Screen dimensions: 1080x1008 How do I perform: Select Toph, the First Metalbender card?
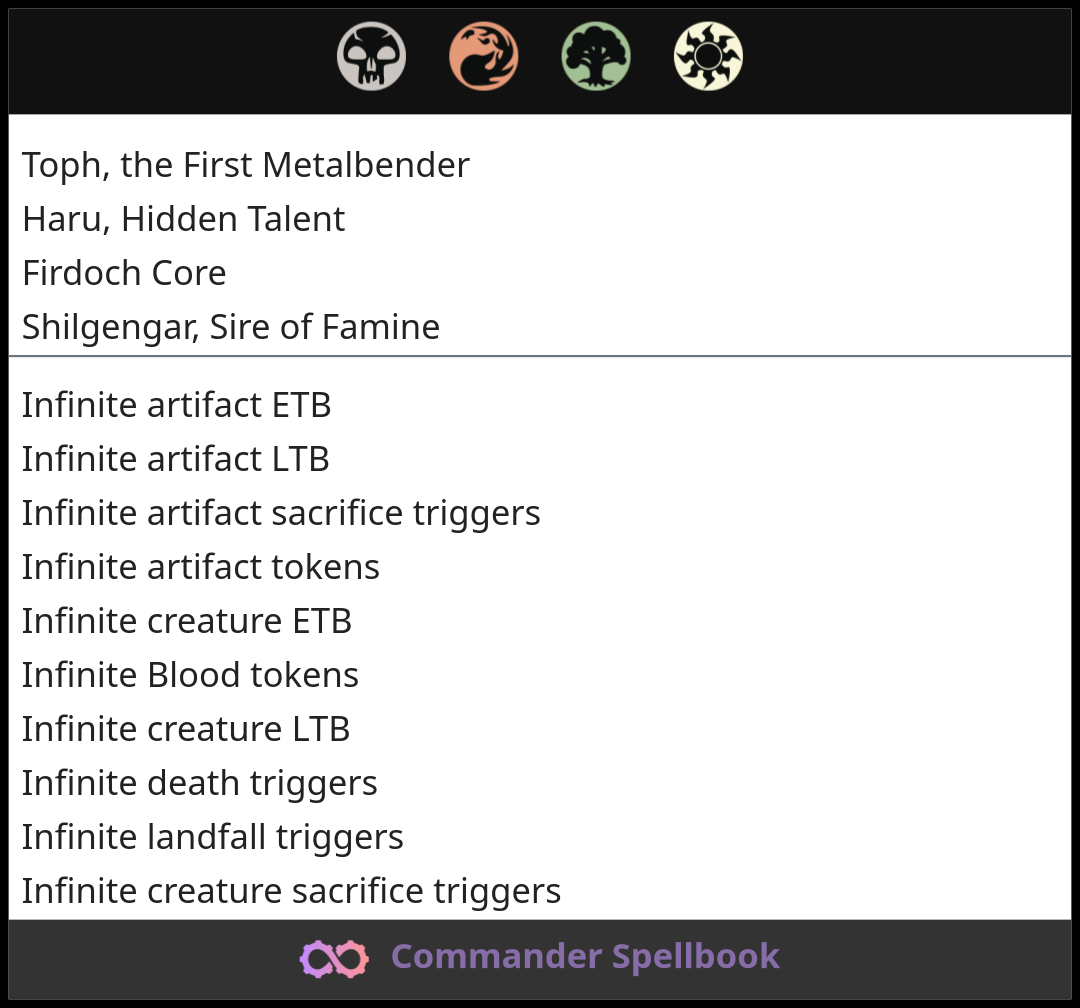pos(246,165)
